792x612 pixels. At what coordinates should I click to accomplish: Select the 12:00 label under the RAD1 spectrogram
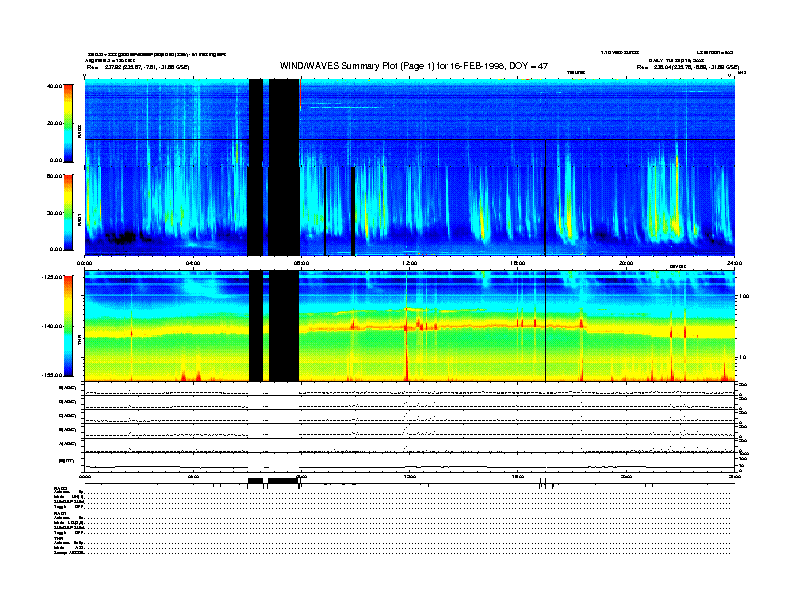[x=410, y=262]
